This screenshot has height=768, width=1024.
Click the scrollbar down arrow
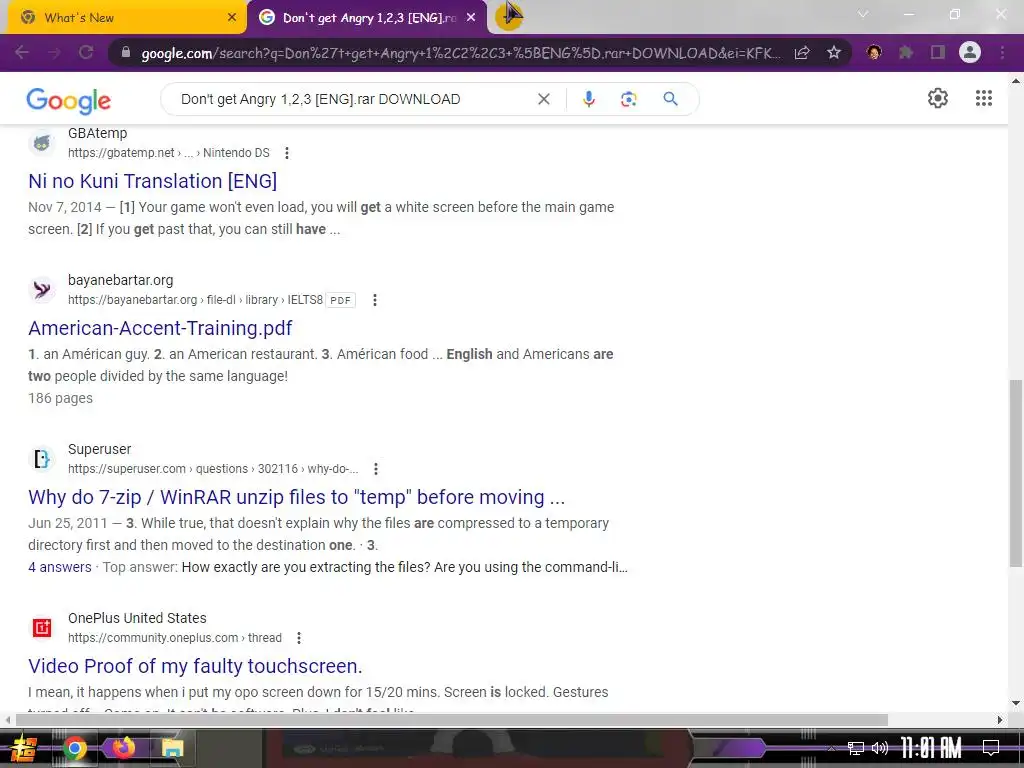pyautogui.click(x=1016, y=703)
